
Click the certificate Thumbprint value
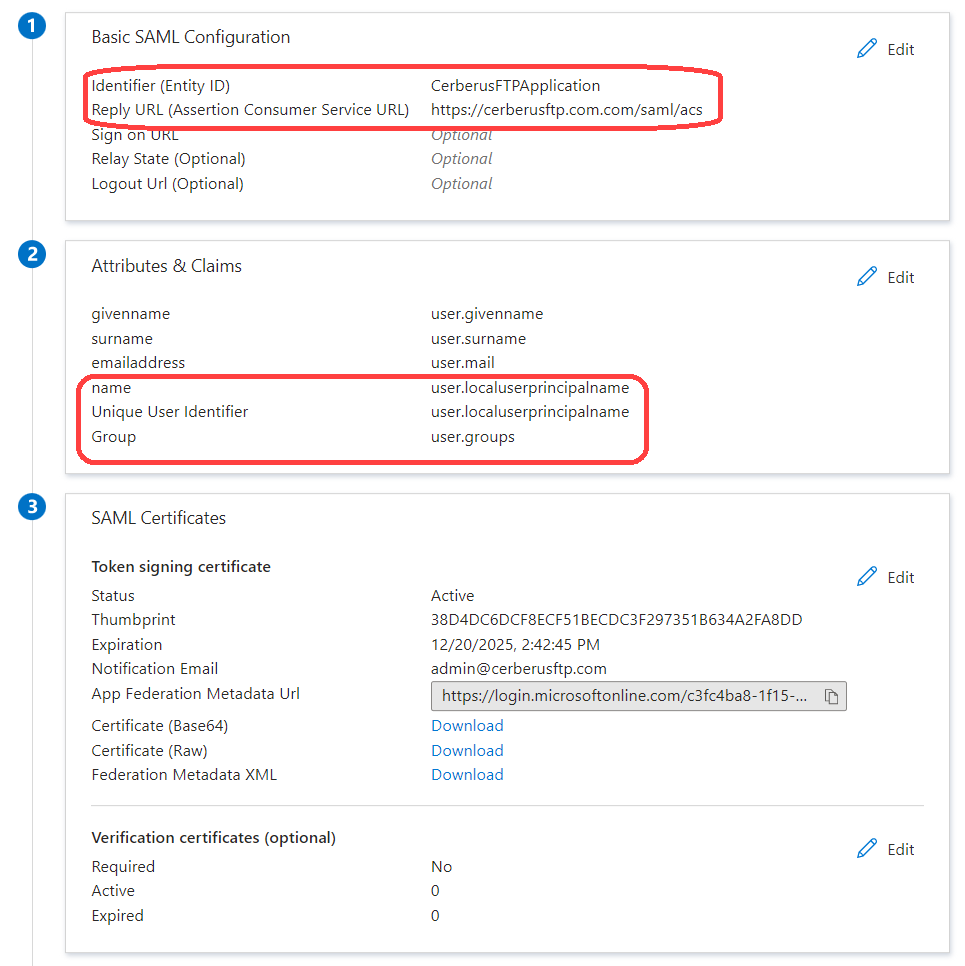coord(616,620)
